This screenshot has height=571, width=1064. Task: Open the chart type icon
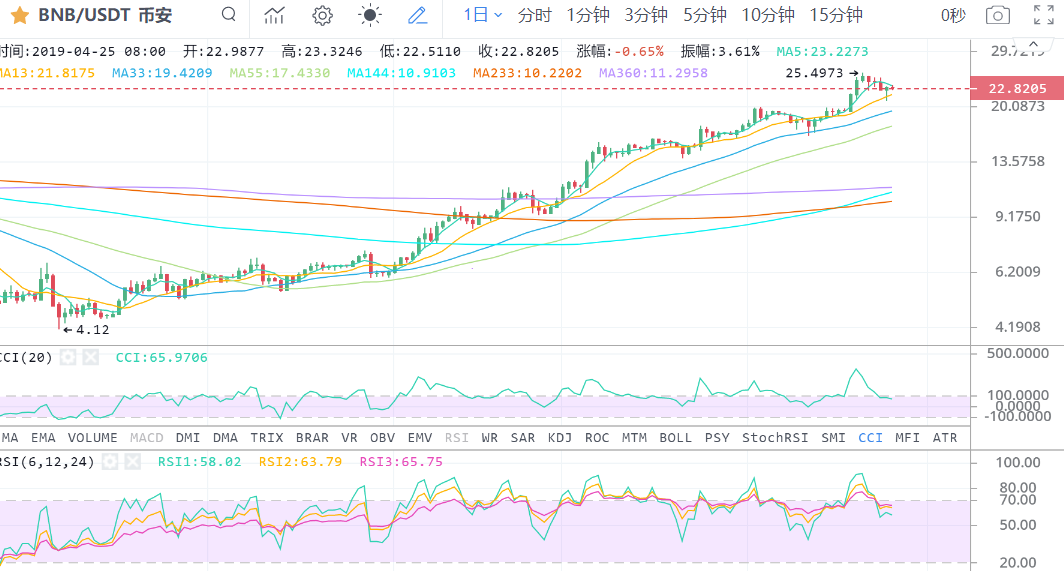click(x=274, y=15)
